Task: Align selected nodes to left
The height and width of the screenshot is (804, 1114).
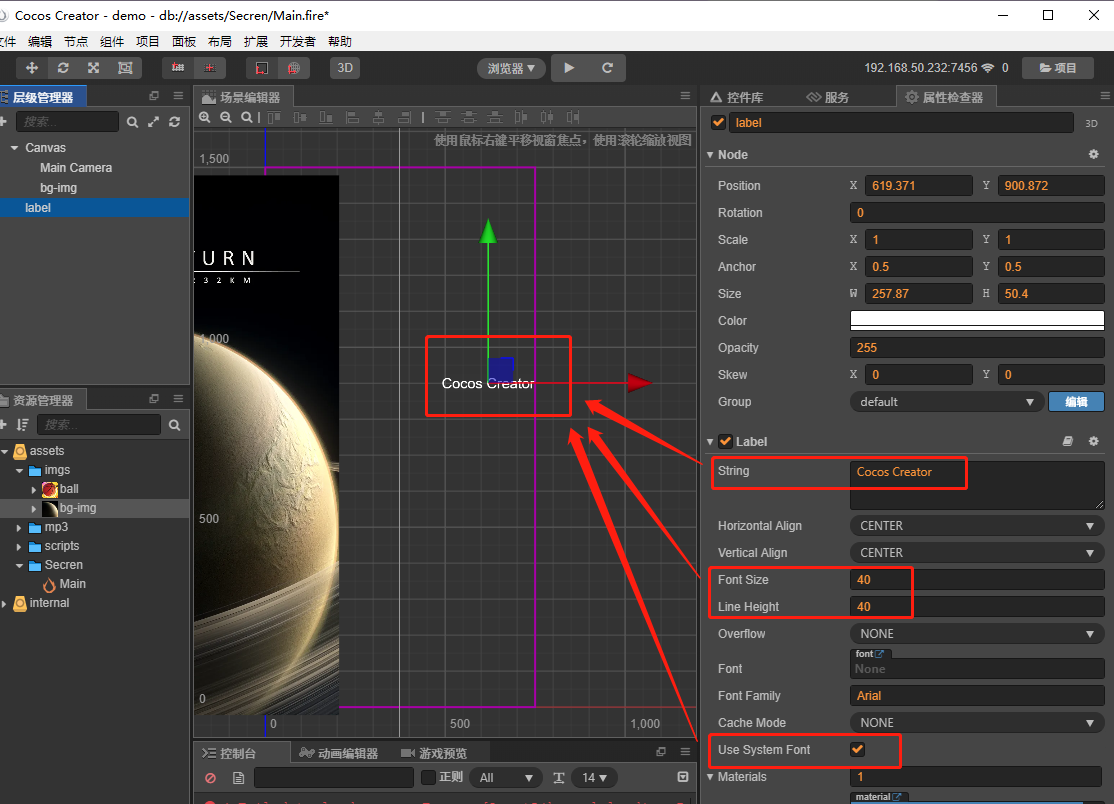Action: coord(352,117)
